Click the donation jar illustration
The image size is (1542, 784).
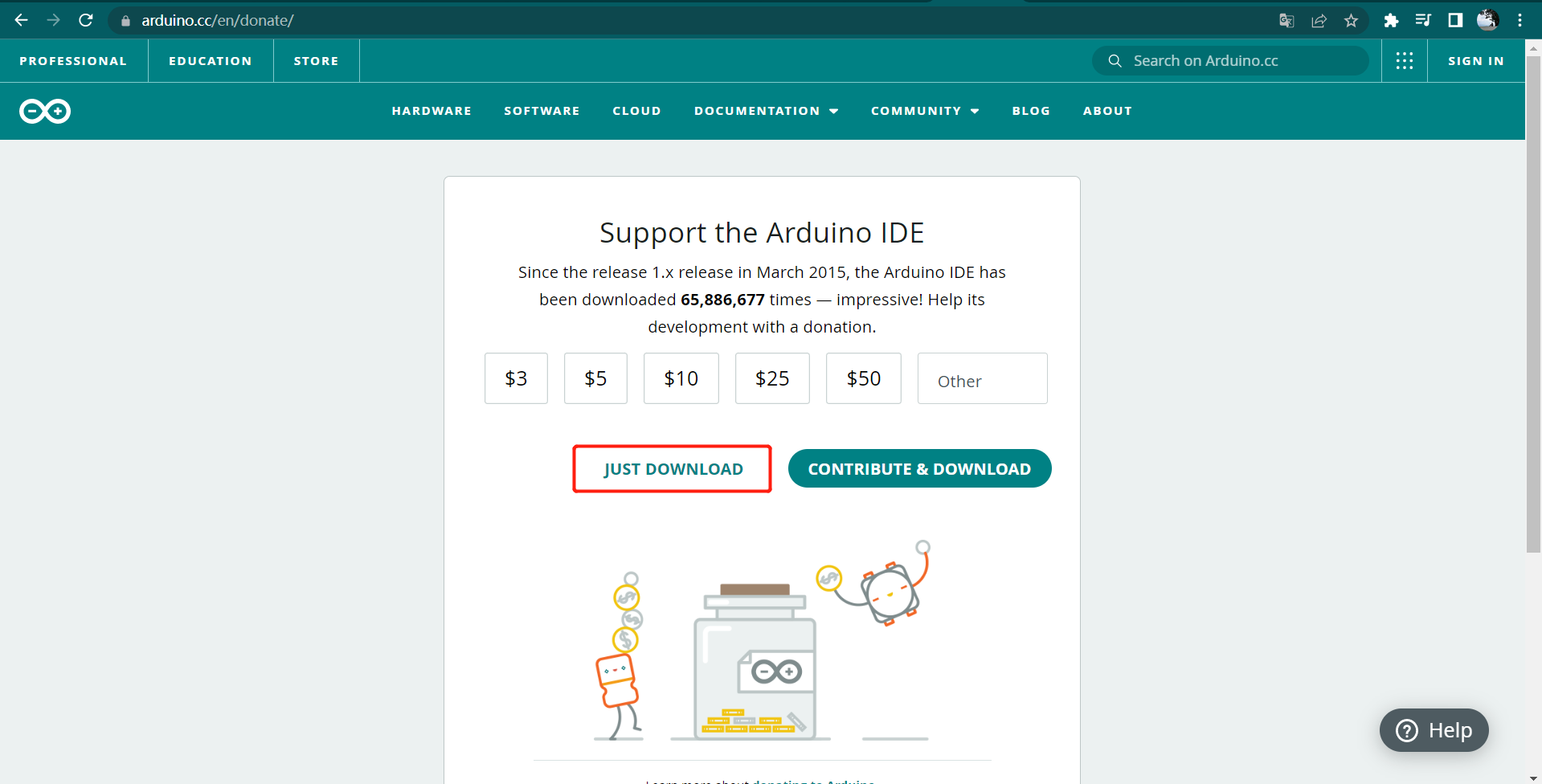pos(754,661)
